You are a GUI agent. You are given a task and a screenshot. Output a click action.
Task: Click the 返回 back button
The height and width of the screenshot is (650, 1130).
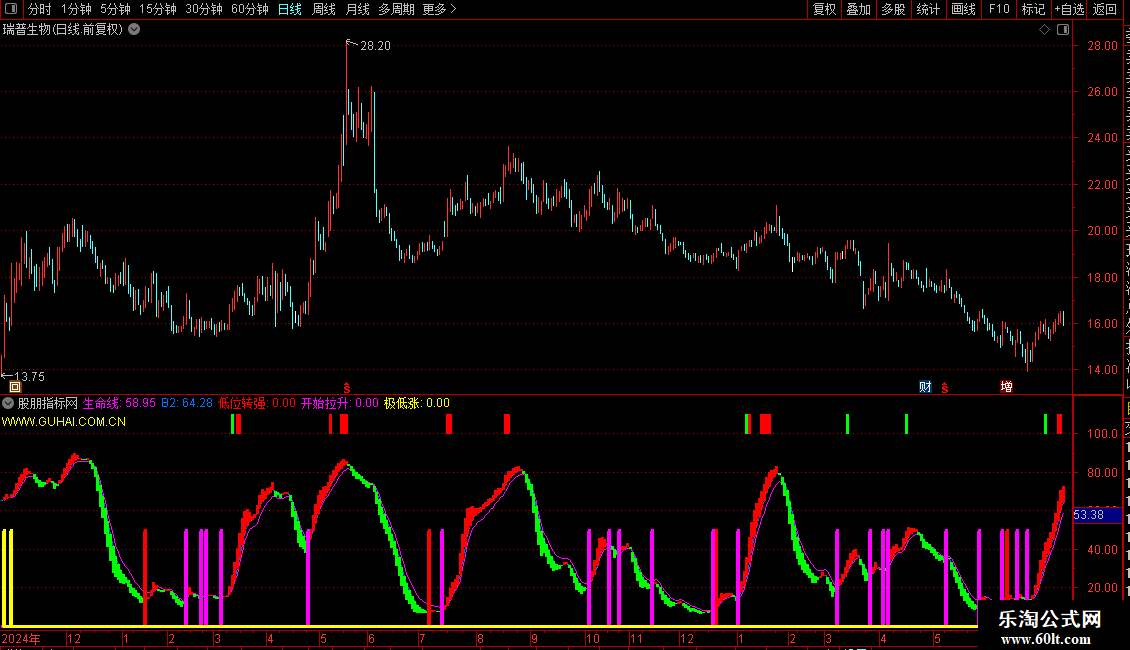pos(1105,9)
